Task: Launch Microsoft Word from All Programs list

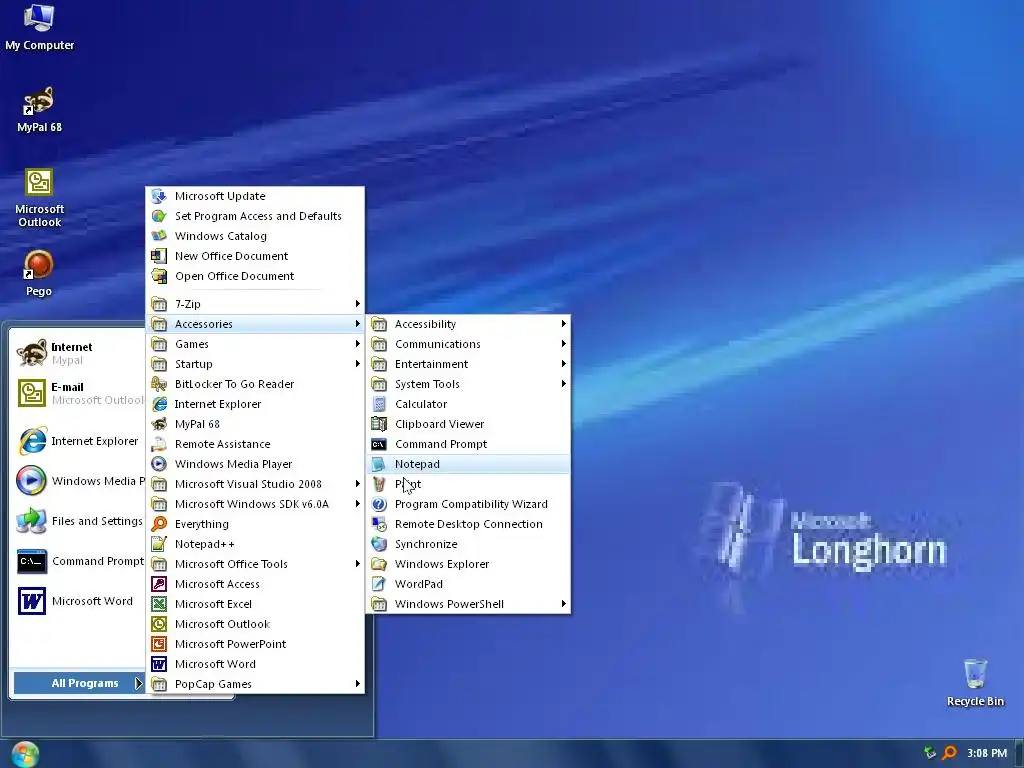Action: pos(255,664)
